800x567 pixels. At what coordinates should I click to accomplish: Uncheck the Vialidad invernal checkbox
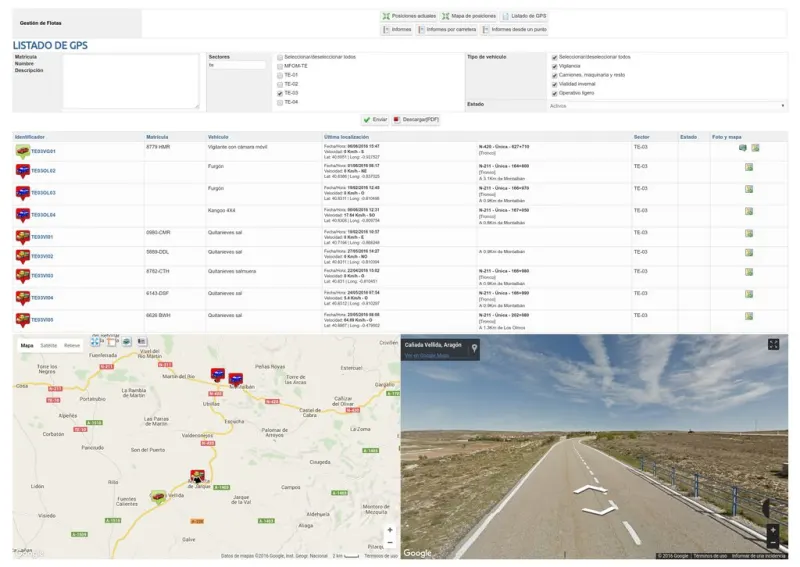tap(555, 85)
